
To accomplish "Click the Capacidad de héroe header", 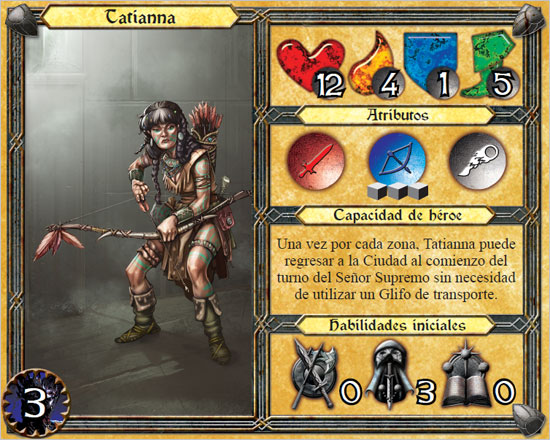I will click(397, 215).
